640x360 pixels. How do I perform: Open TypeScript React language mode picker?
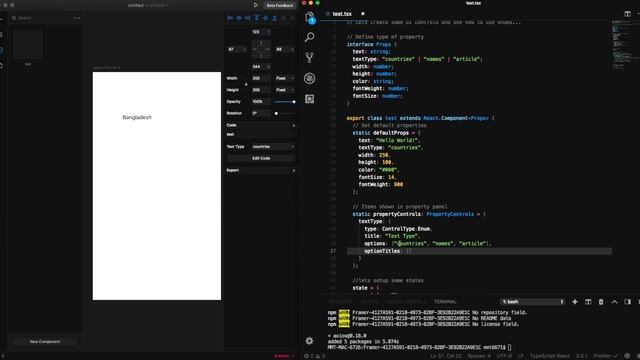(x=550, y=356)
